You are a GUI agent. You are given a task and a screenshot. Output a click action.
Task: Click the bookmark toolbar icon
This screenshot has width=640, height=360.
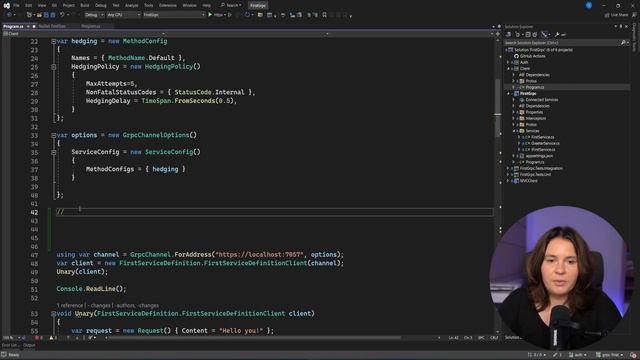(324, 15)
